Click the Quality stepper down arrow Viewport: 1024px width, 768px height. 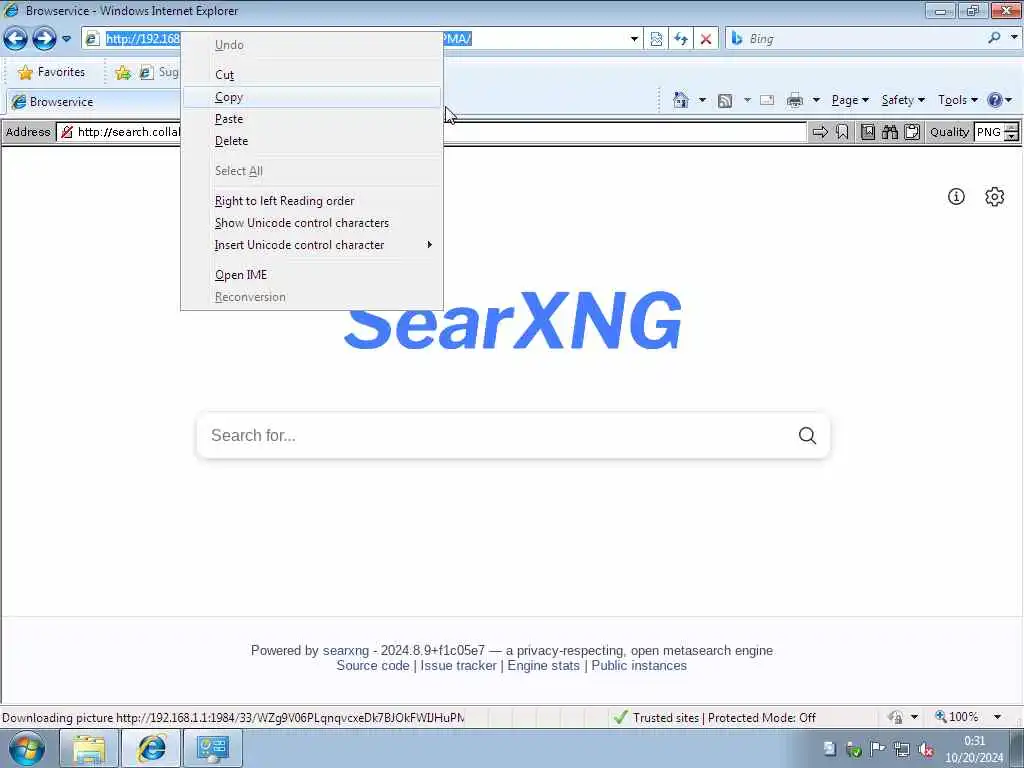[1012, 137]
